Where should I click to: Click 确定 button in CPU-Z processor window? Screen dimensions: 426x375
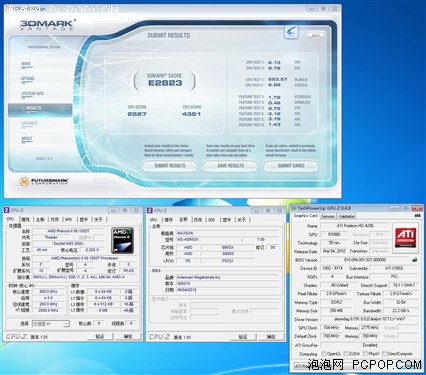[128, 336]
